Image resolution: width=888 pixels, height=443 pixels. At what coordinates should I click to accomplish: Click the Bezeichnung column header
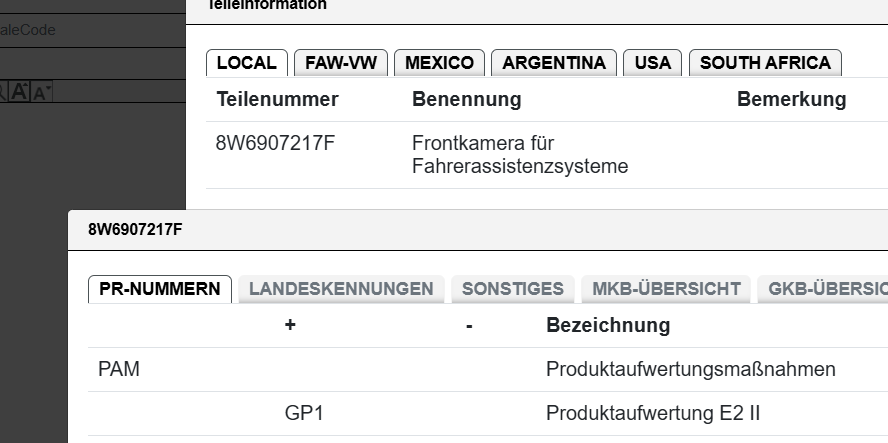pos(608,325)
